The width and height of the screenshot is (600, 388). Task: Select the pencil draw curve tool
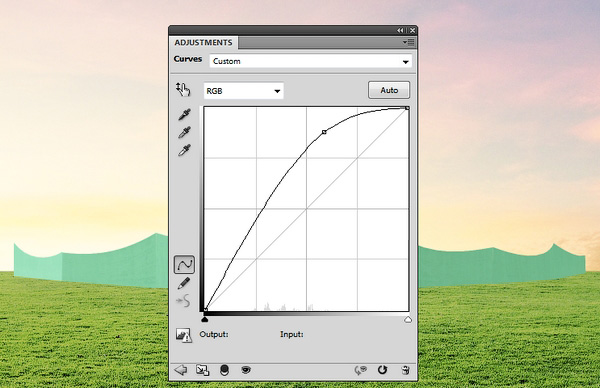click(x=184, y=283)
